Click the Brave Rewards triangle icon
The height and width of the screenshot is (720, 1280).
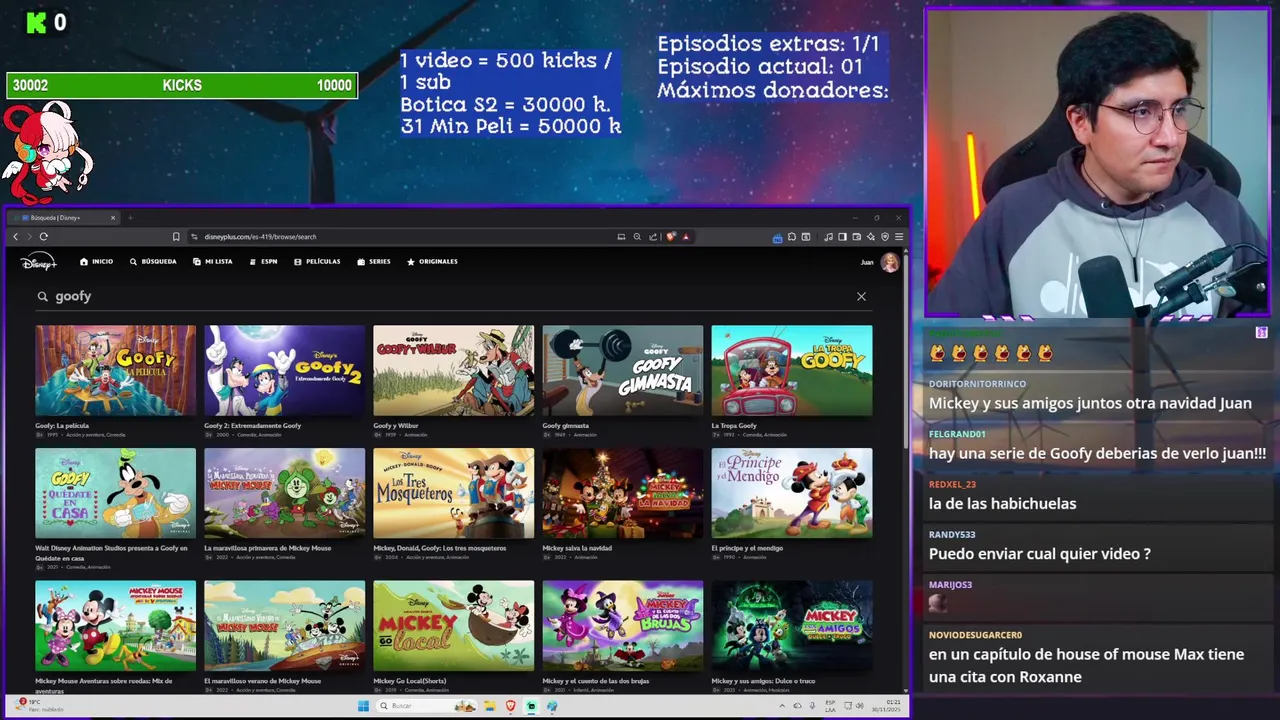click(685, 237)
